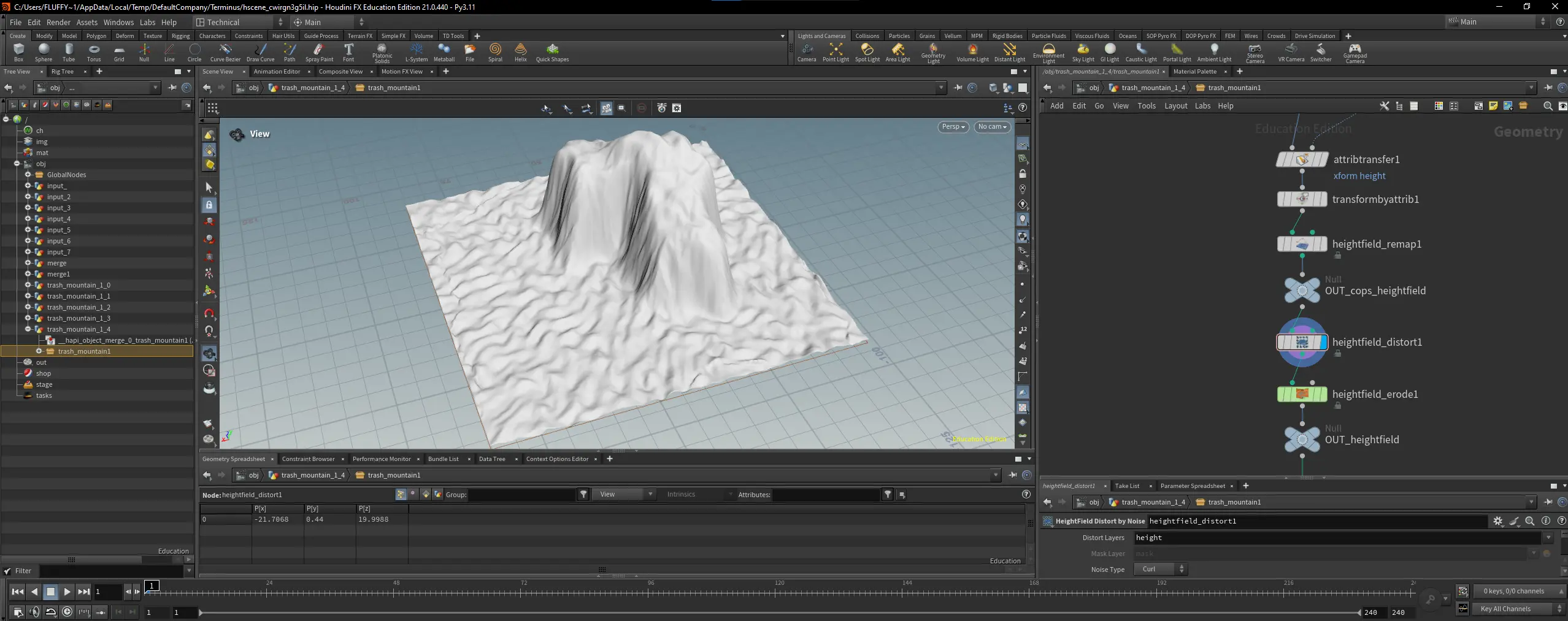The width and height of the screenshot is (1568, 621).
Task: Click the Key All Channels button
Action: (1505, 609)
